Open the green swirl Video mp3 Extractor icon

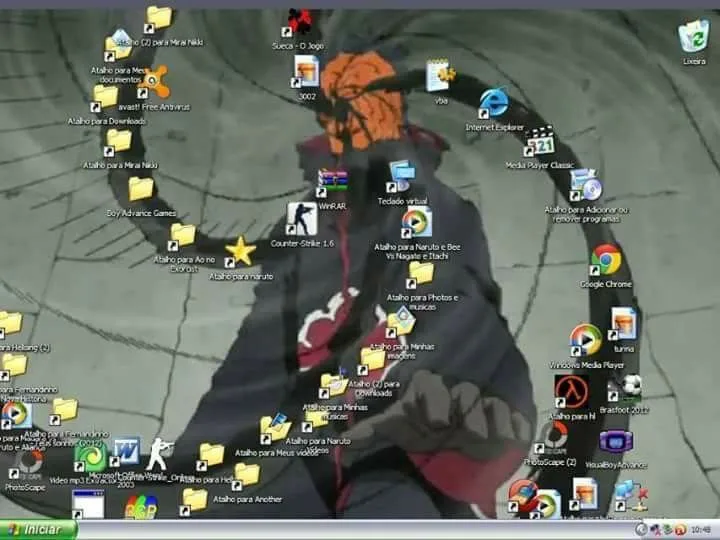(90, 457)
